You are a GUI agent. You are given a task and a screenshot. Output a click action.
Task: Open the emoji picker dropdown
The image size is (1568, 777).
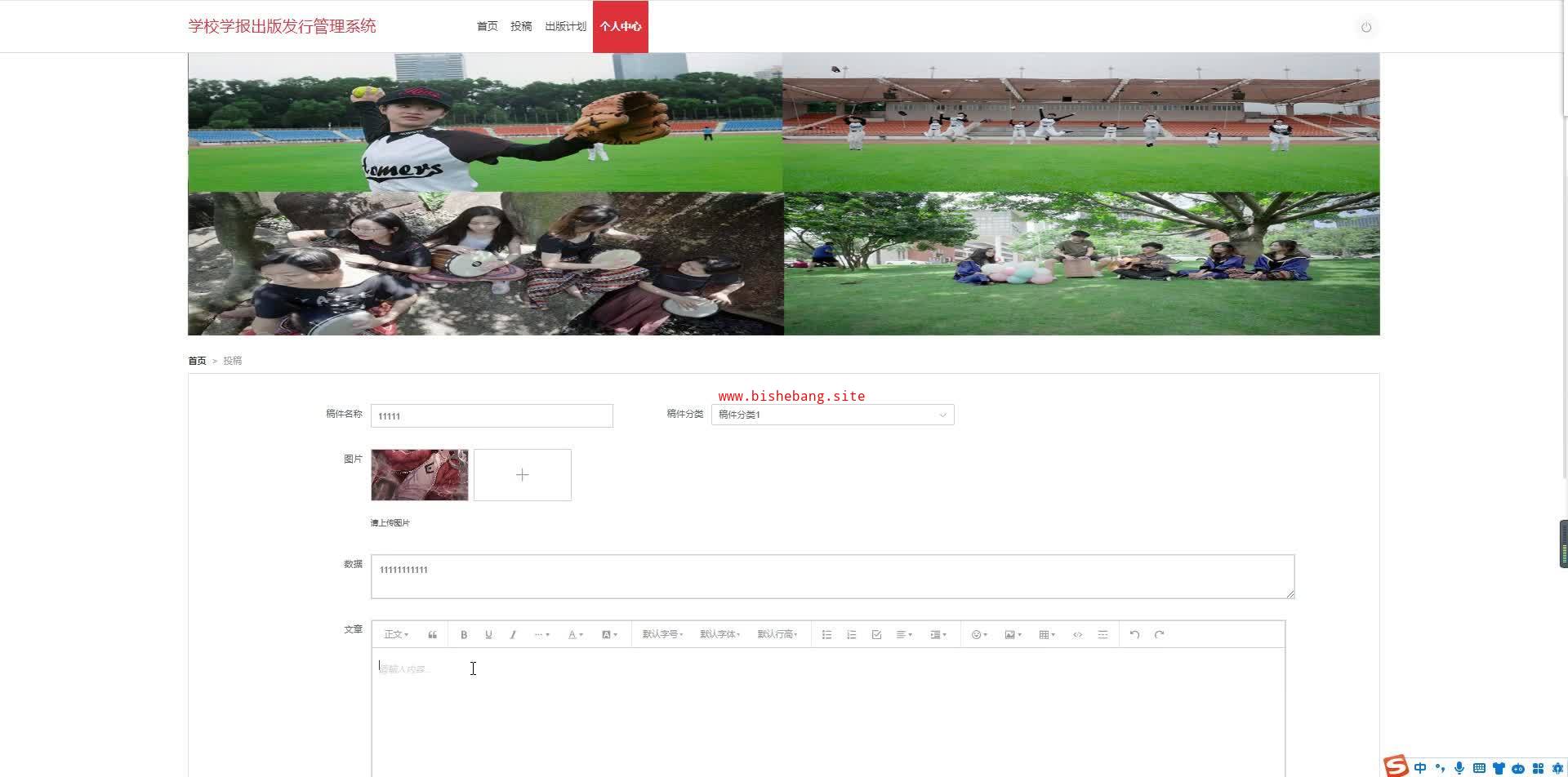[979, 635]
